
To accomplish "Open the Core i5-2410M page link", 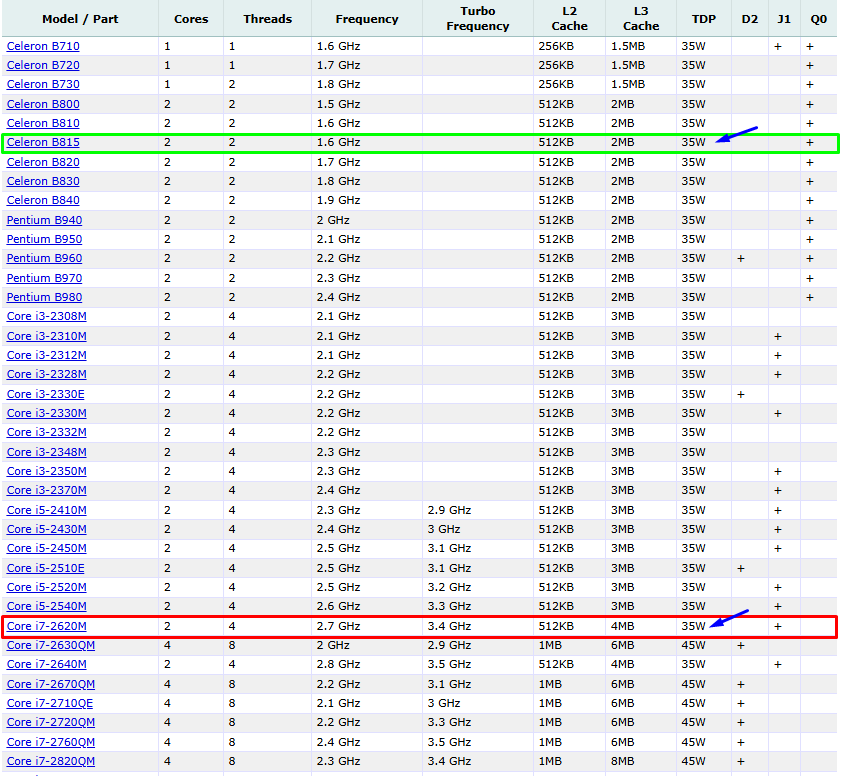I will tap(46, 510).
